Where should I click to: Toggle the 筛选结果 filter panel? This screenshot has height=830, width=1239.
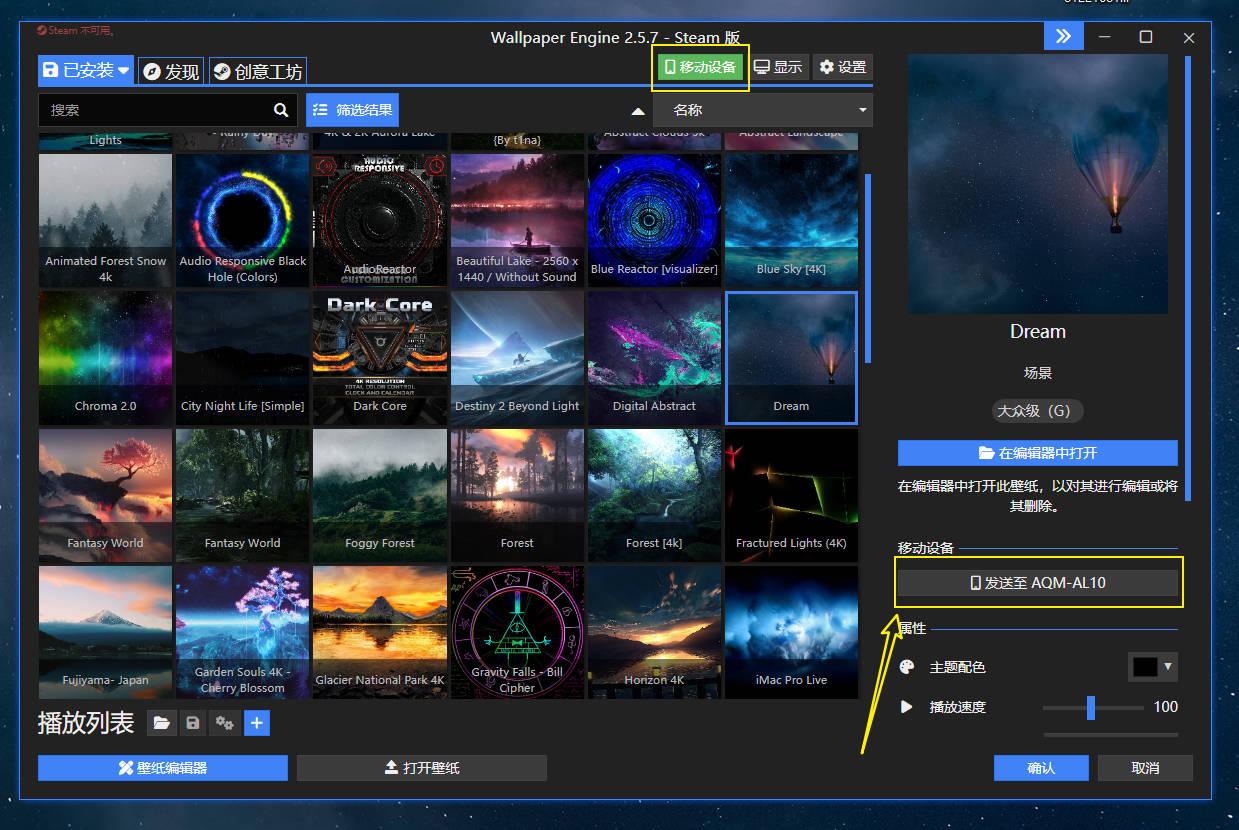353,110
